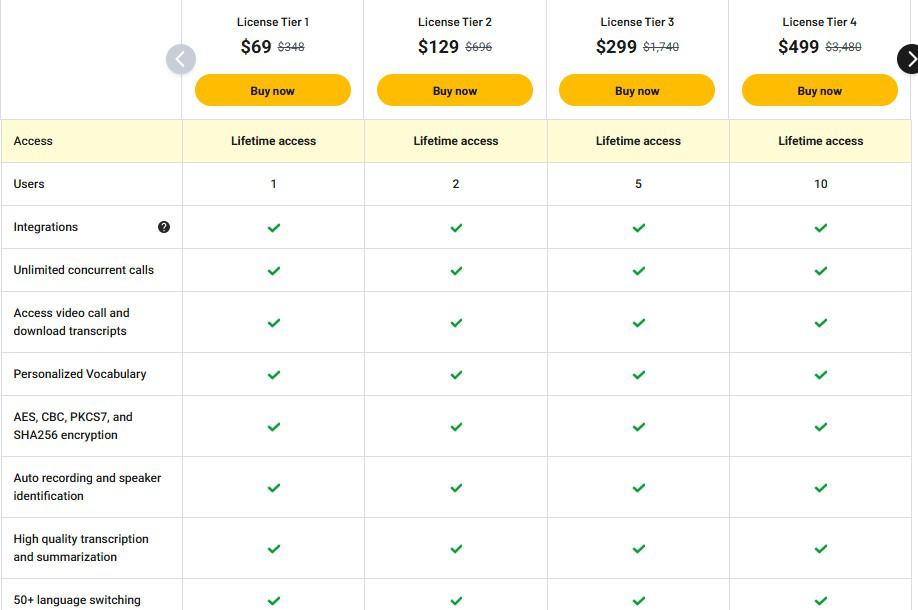Click Tier 1 auto recording checkmark

click(273, 488)
